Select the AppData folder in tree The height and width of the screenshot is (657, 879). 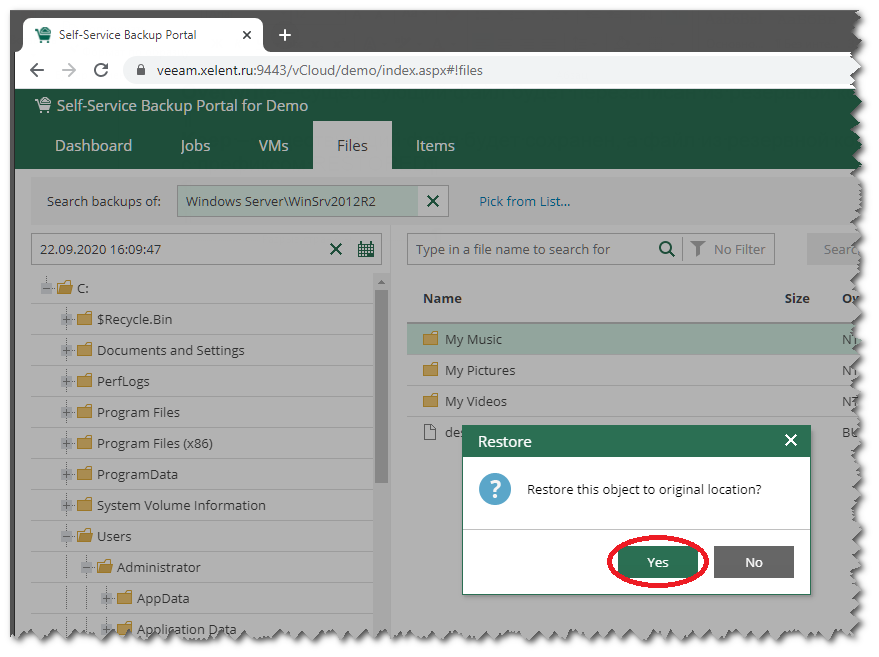163,598
